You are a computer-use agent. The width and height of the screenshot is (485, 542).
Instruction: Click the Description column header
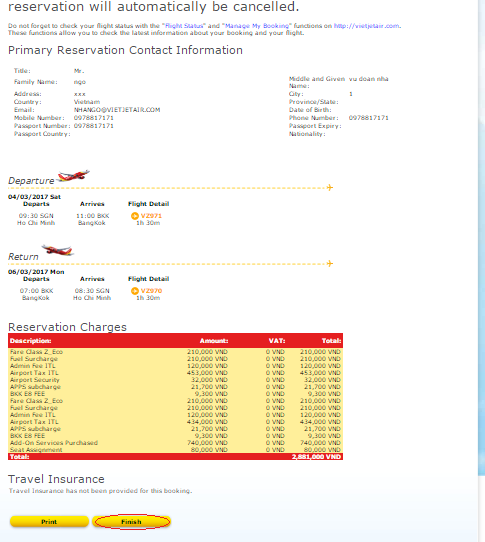coord(30,341)
